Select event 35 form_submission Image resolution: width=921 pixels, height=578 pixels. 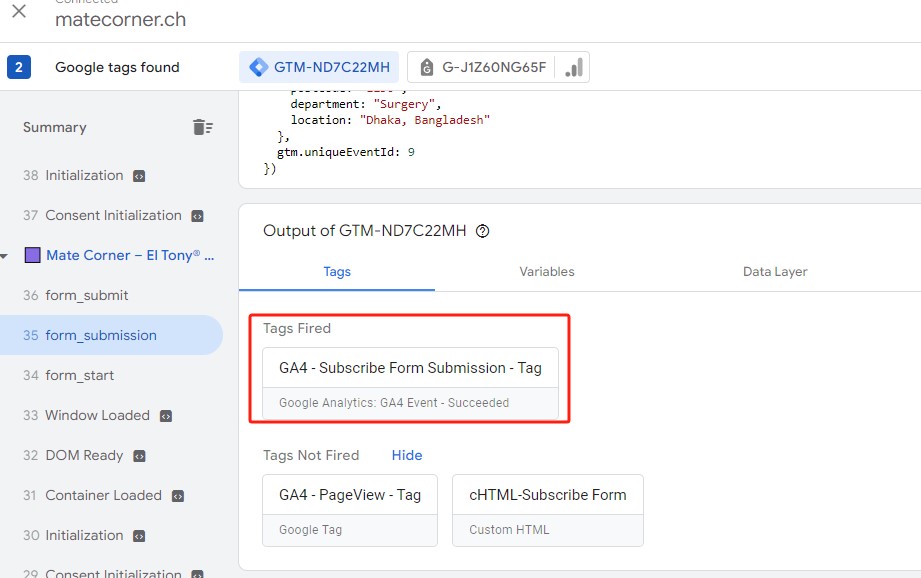click(112, 335)
